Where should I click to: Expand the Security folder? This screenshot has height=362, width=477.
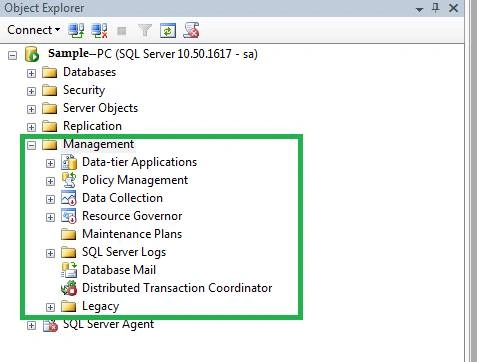point(31,91)
